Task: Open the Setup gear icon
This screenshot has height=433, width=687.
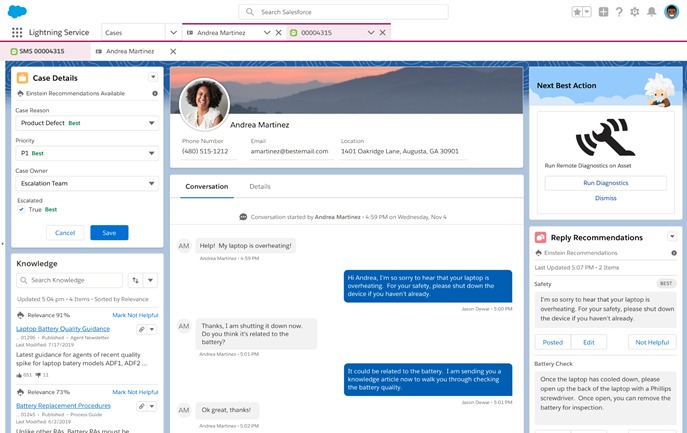Action: [x=634, y=12]
